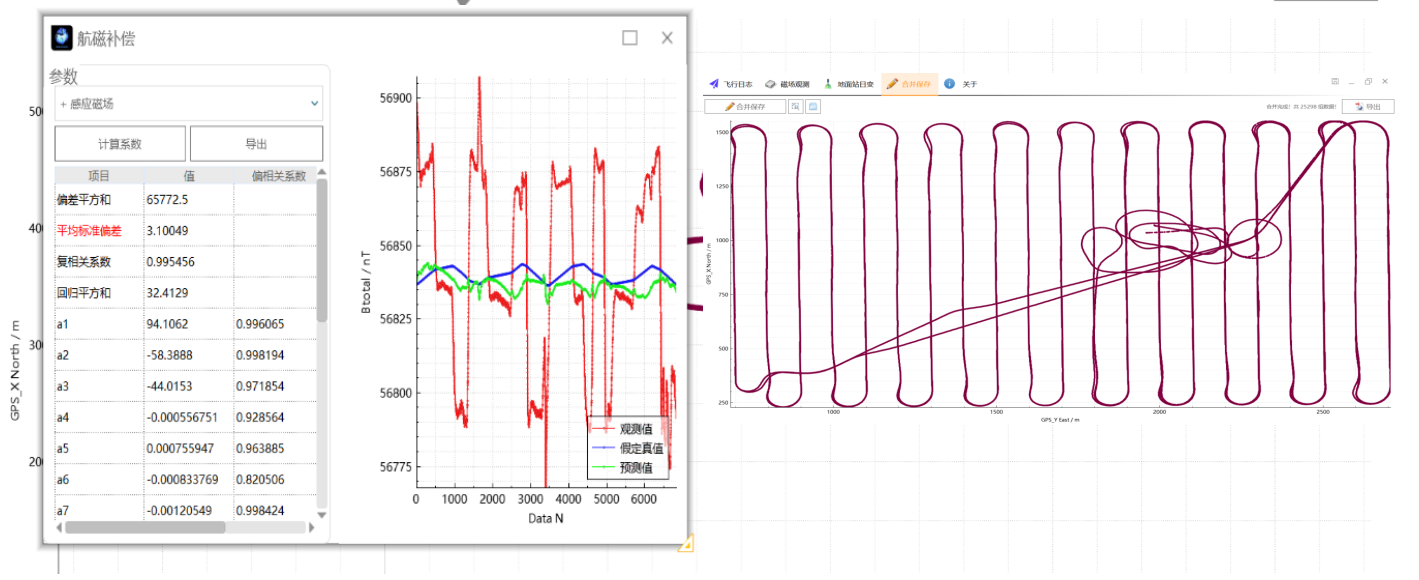Viewport: 1419px width, 580px height.
Task: Click the pencil icon on 合并保存 tab
Action: (x=892, y=84)
